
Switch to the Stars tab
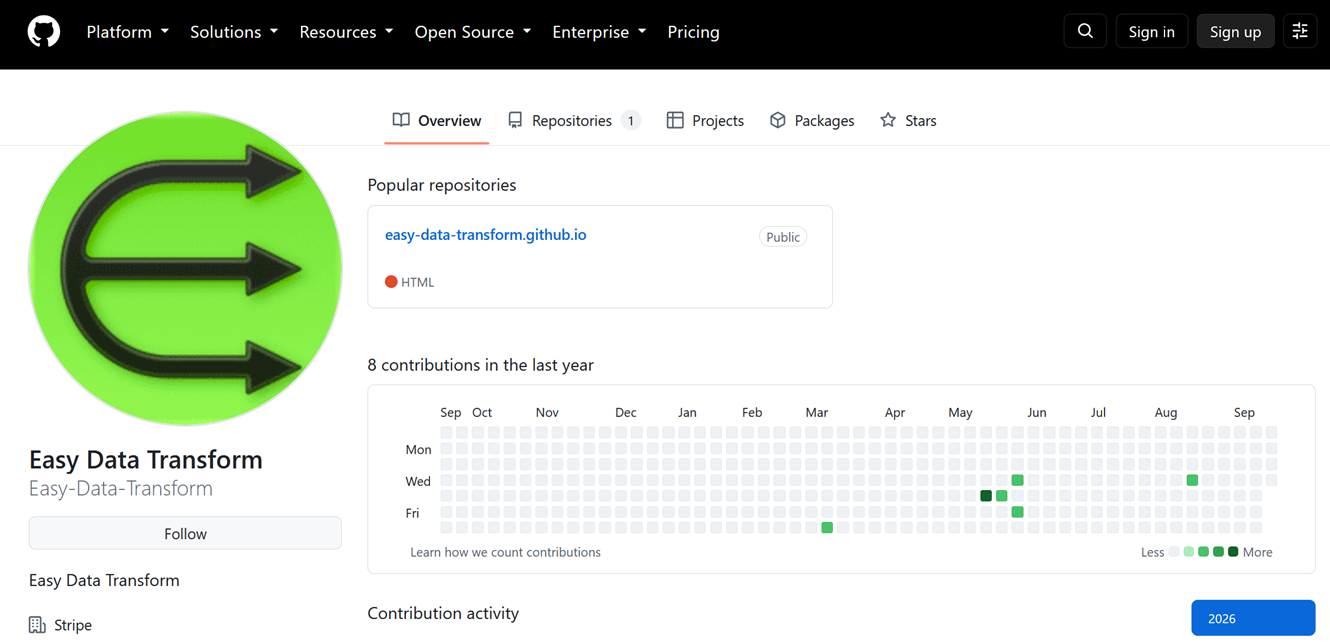[908, 121]
